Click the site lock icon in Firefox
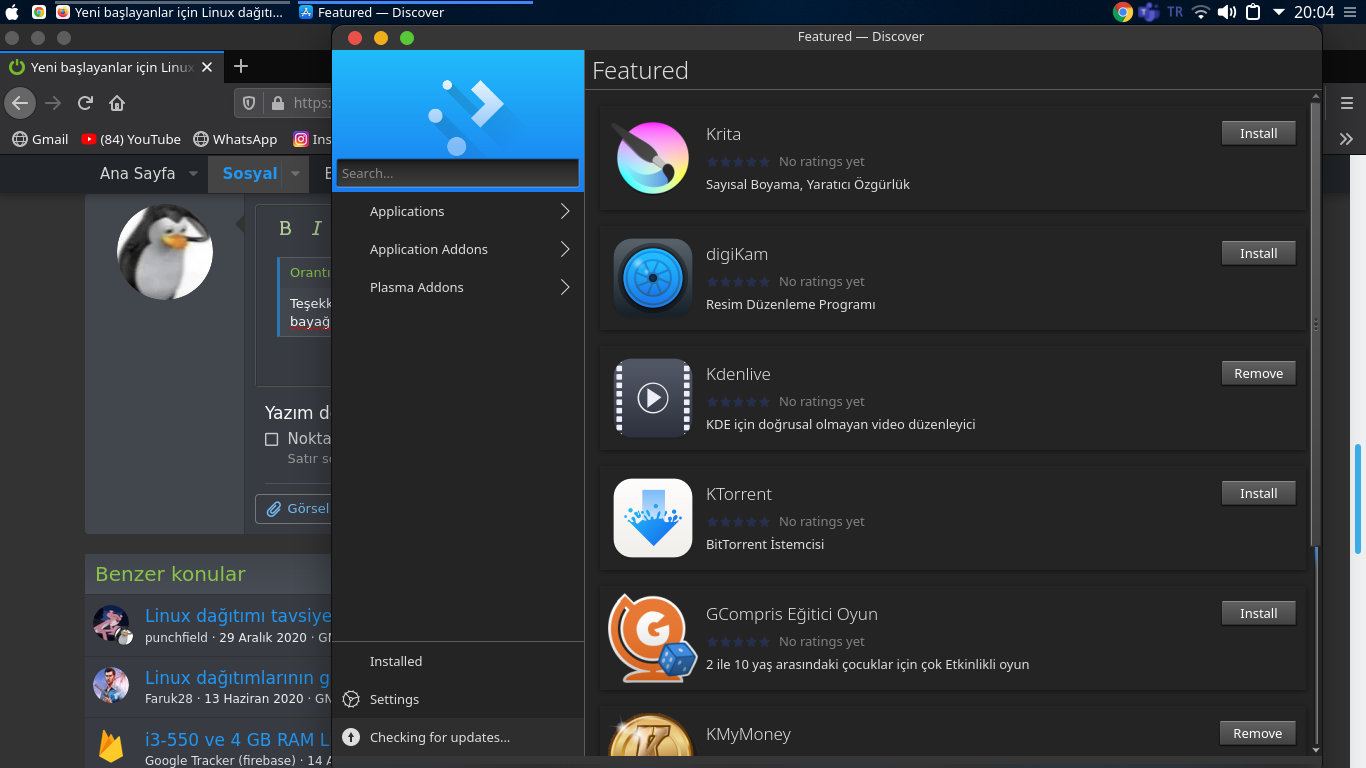The width and height of the screenshot is (1366, 768). click(x=277, y=103)
